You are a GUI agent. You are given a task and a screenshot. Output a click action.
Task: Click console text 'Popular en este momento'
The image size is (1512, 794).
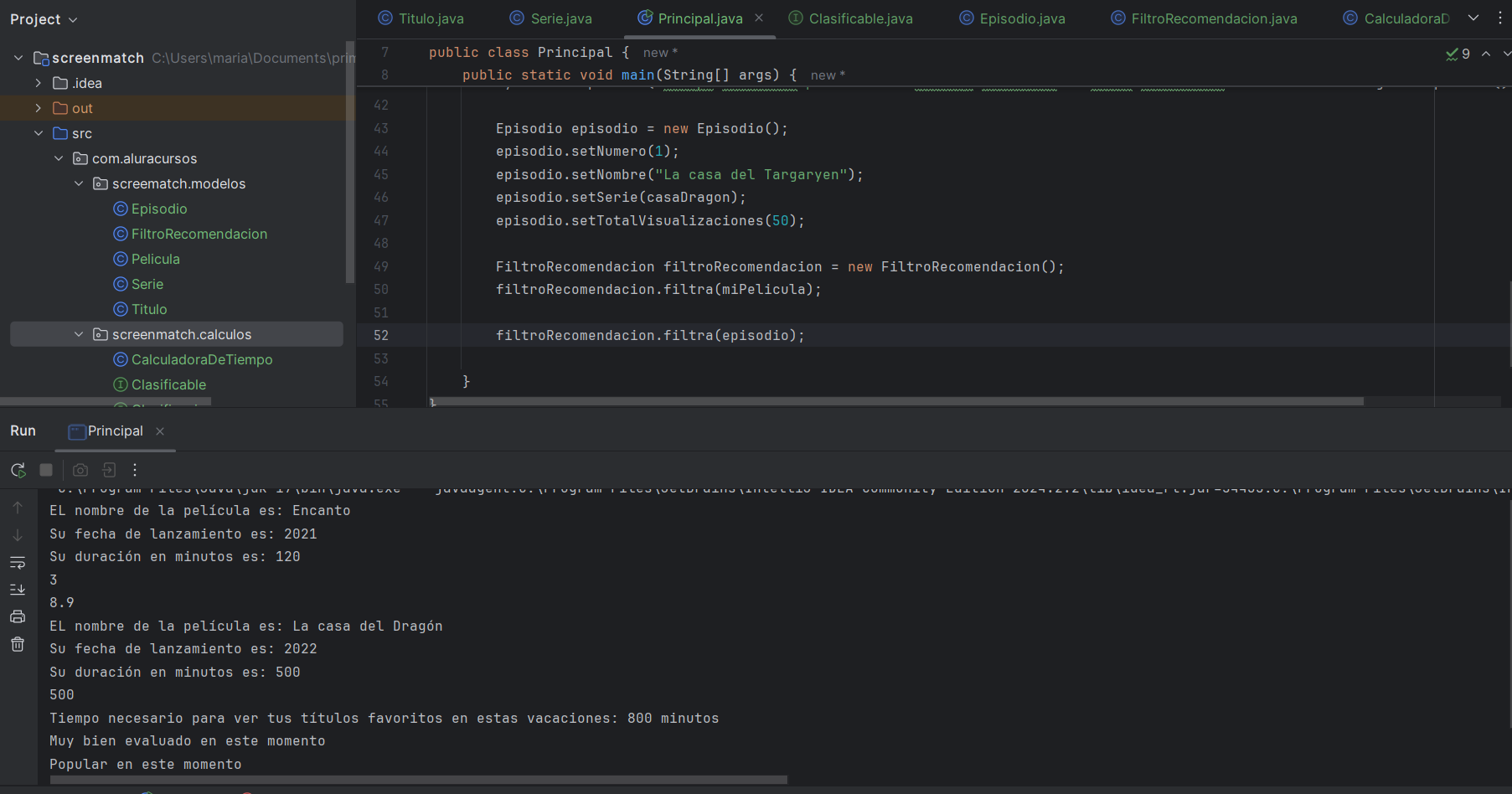pos(146,764)
